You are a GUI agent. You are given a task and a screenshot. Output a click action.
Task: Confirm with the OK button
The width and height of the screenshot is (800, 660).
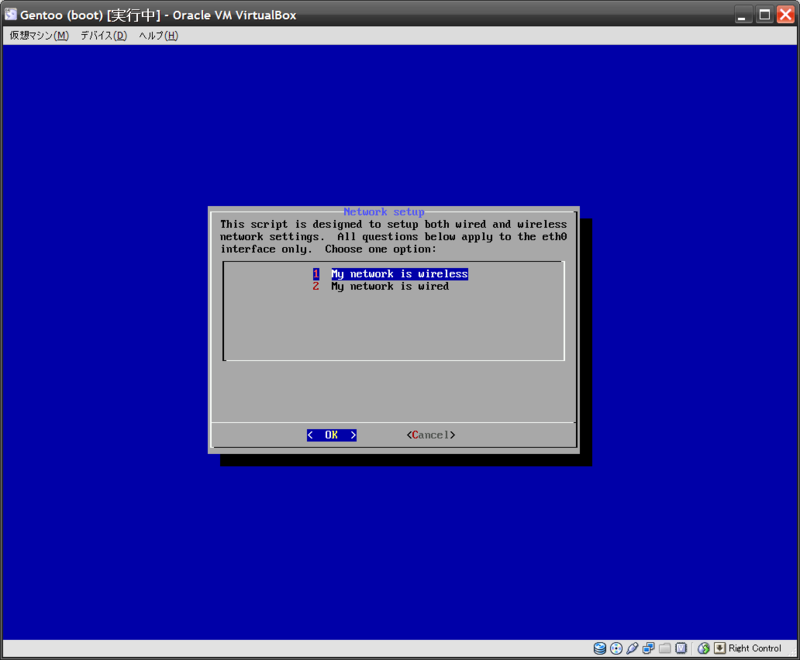pos(332,435)
